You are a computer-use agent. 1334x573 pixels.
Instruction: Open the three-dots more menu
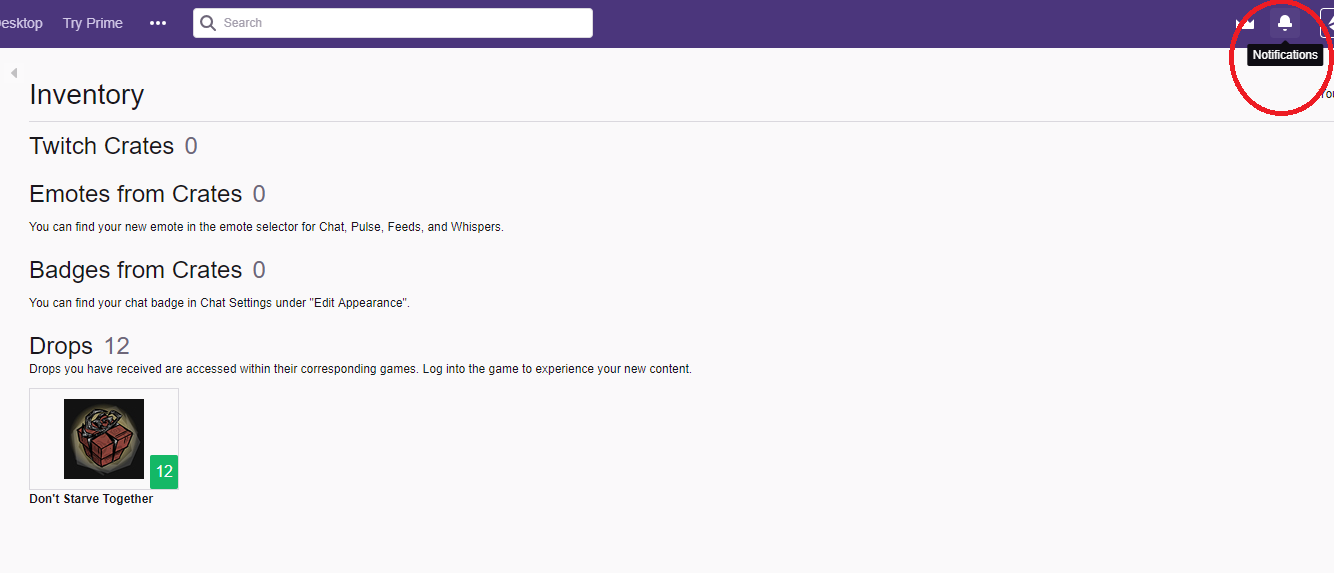click(158, 23)
